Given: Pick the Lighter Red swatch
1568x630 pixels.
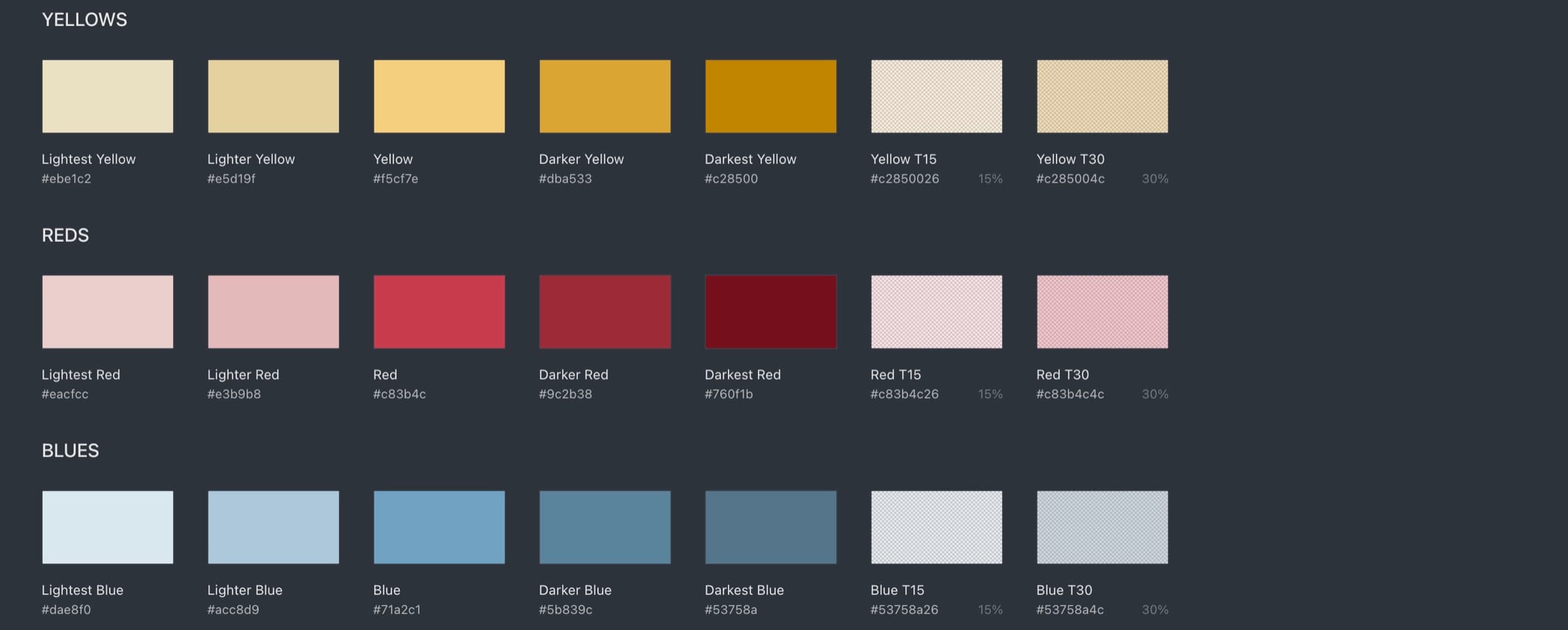Looking at the screenshot, I should click(273, 312).
